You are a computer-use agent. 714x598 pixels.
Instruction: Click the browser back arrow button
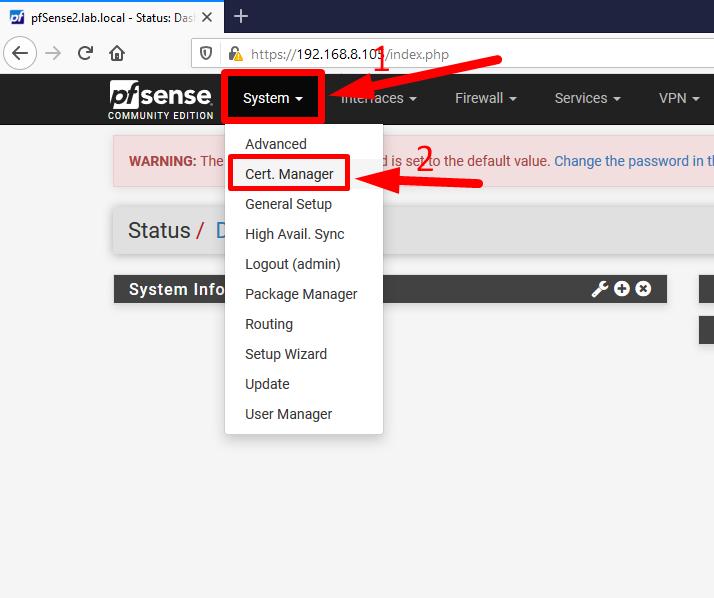coord(21,54)
